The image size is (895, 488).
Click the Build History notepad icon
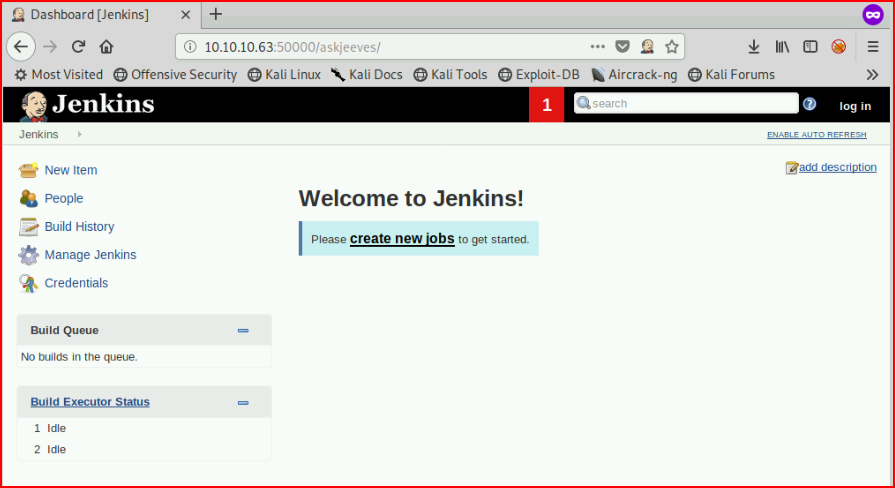coord(28,227)
